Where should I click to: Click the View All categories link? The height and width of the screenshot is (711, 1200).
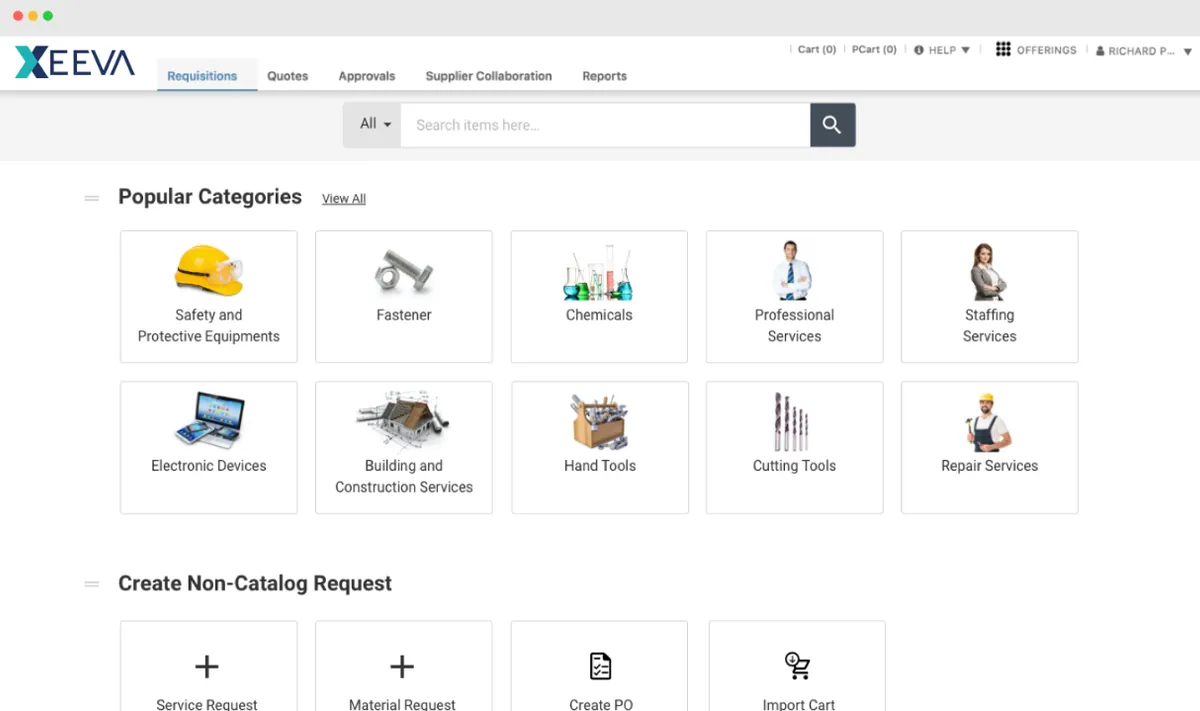coord(344,199)
